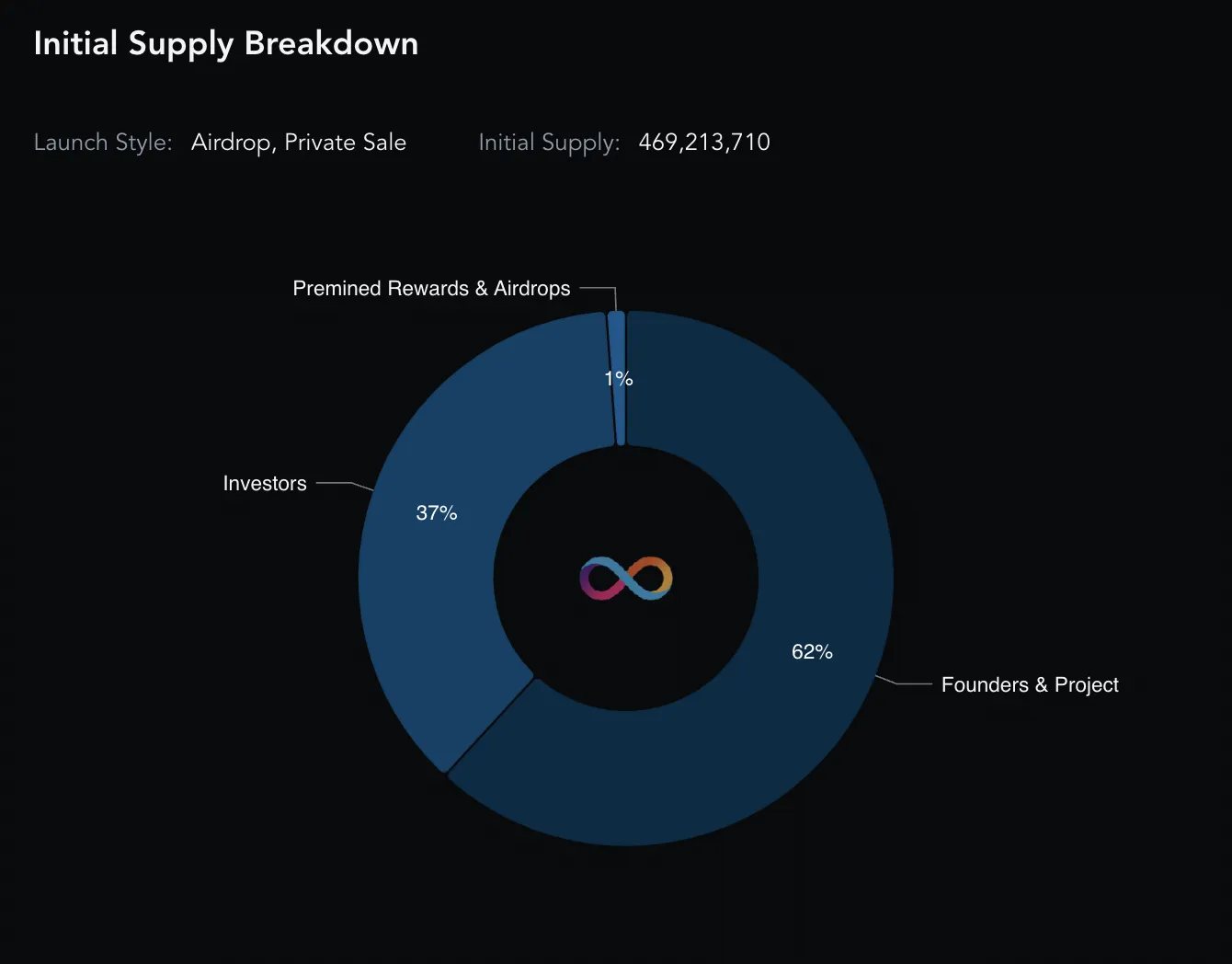Viewport: 1232px width, 964px height.
Task: Click the leader line near Founders & Project
Action: (x=904, y=682)
